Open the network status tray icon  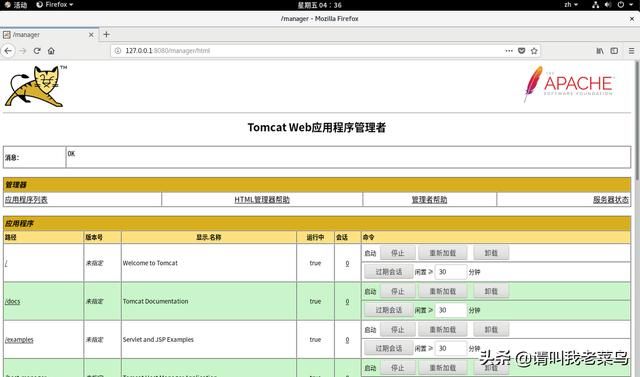[596, 5]
